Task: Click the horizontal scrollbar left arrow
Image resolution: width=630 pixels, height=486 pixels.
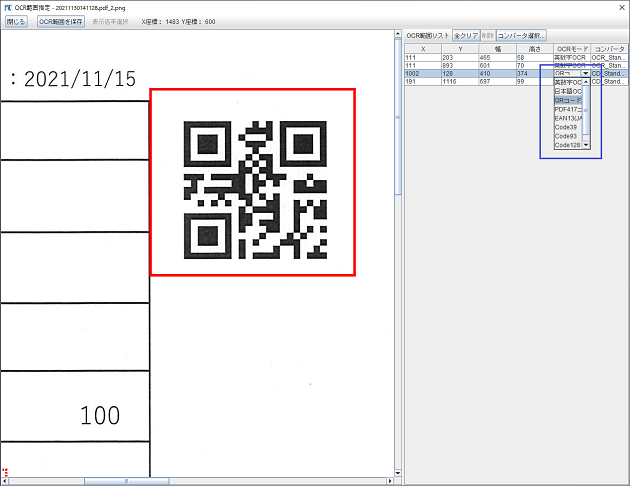Action: tap(5, 481)
